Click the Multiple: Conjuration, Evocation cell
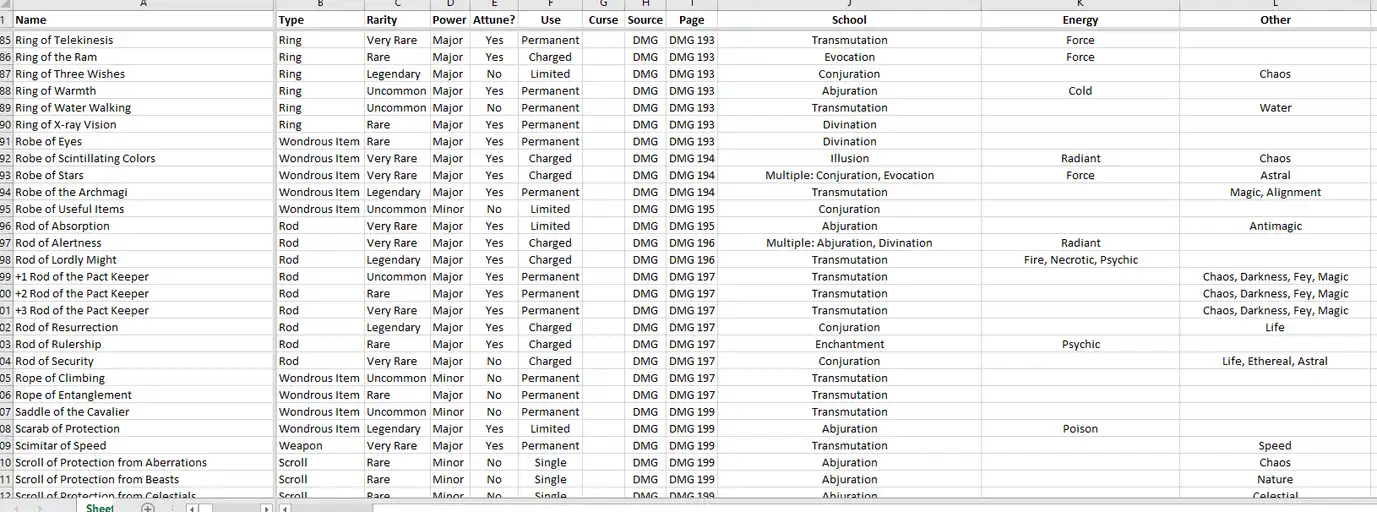This screenshot has width=1377, height=512. 849,175
